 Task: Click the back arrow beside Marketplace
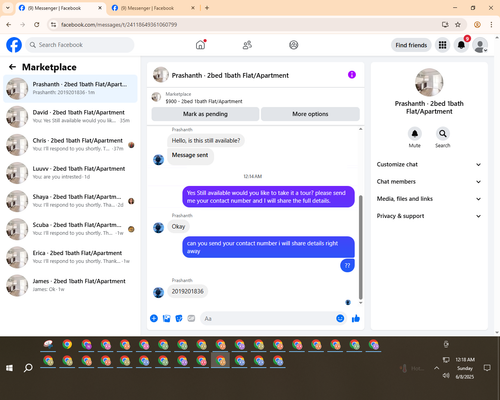click(x=12, y=67)
